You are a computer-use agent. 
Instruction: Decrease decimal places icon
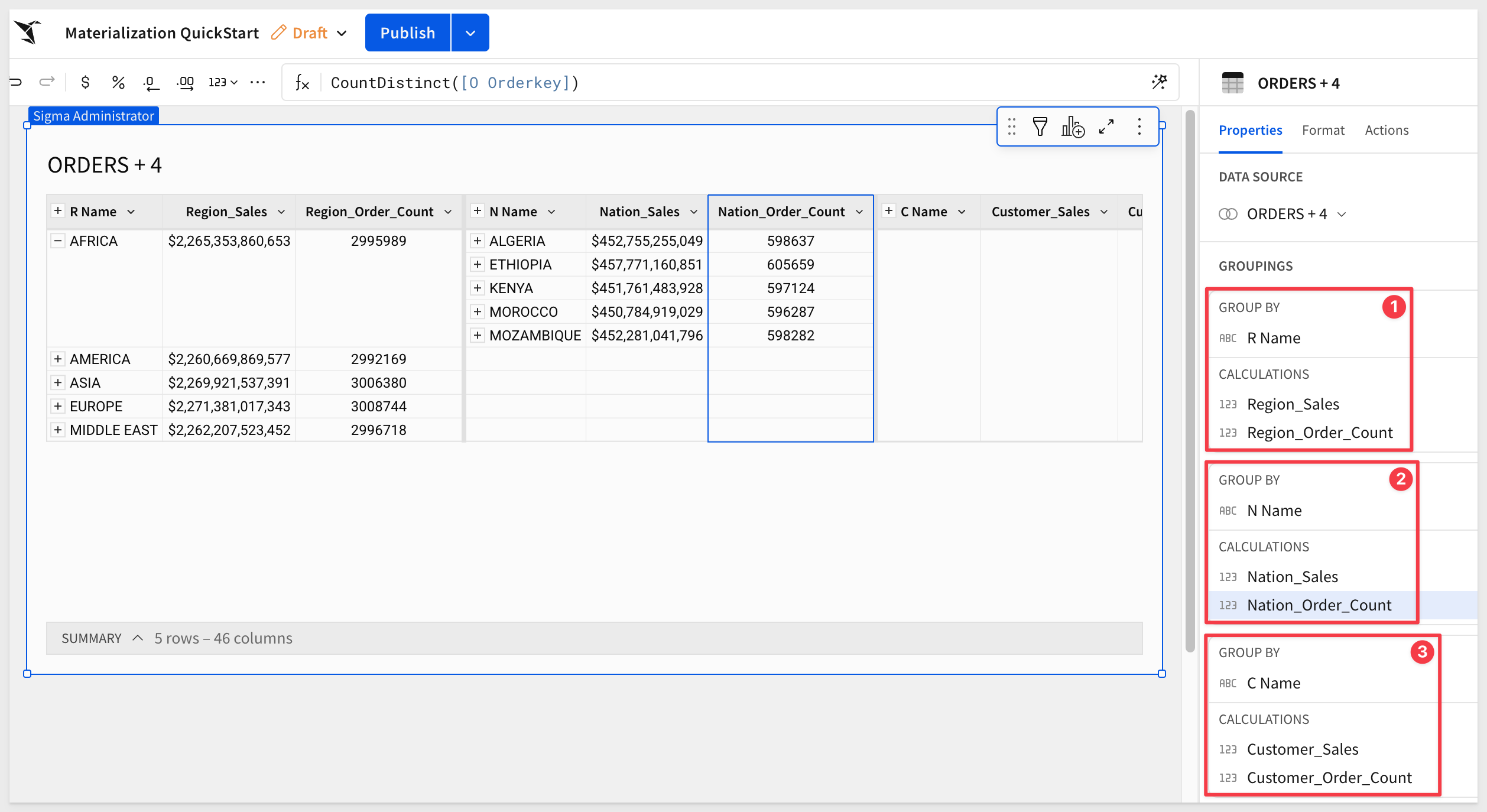click(151, 83)
